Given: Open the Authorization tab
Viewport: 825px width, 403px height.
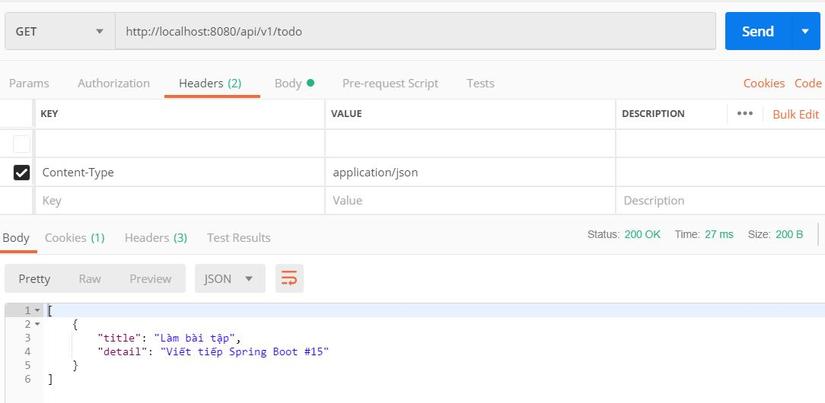Looking at the screenshot, I should tap(114, 83).
